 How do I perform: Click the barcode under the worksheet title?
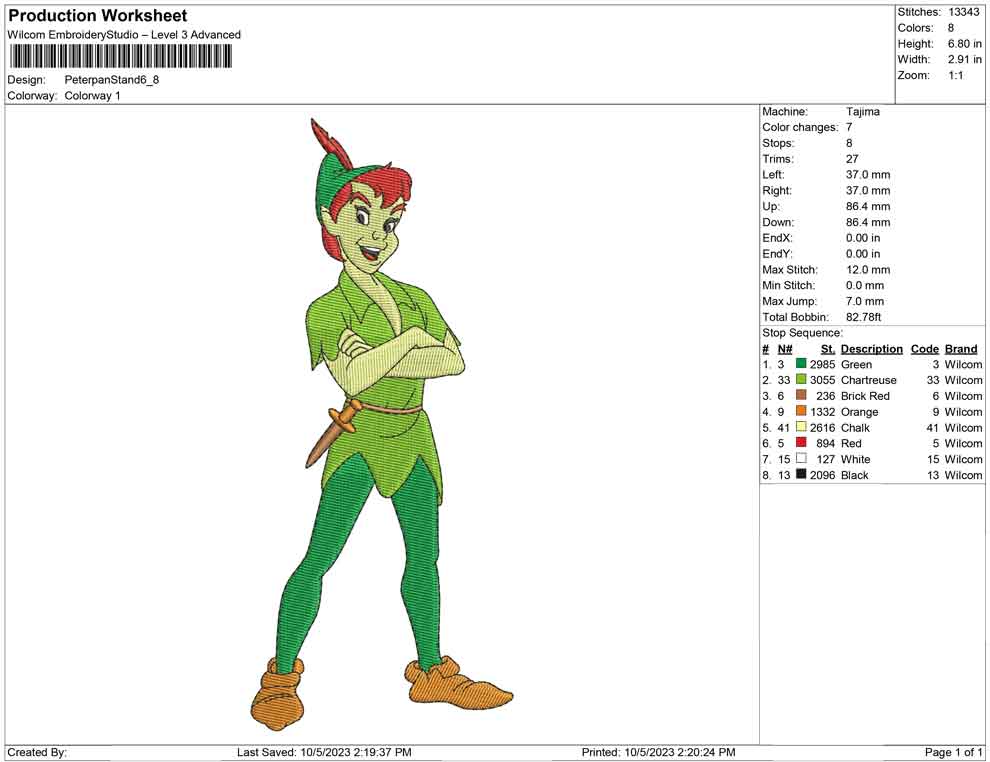[x=120, y=57]
